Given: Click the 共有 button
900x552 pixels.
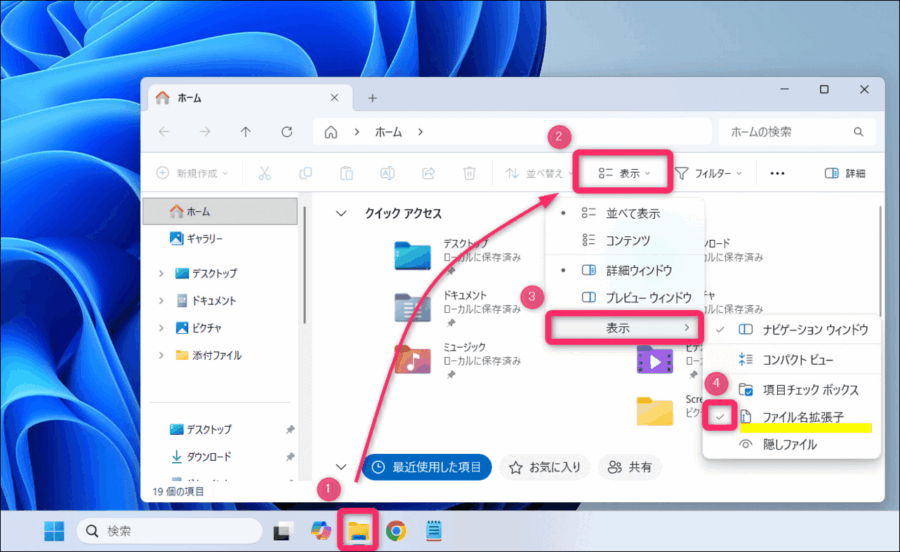Looking at the screenshot, I should 630,468.
